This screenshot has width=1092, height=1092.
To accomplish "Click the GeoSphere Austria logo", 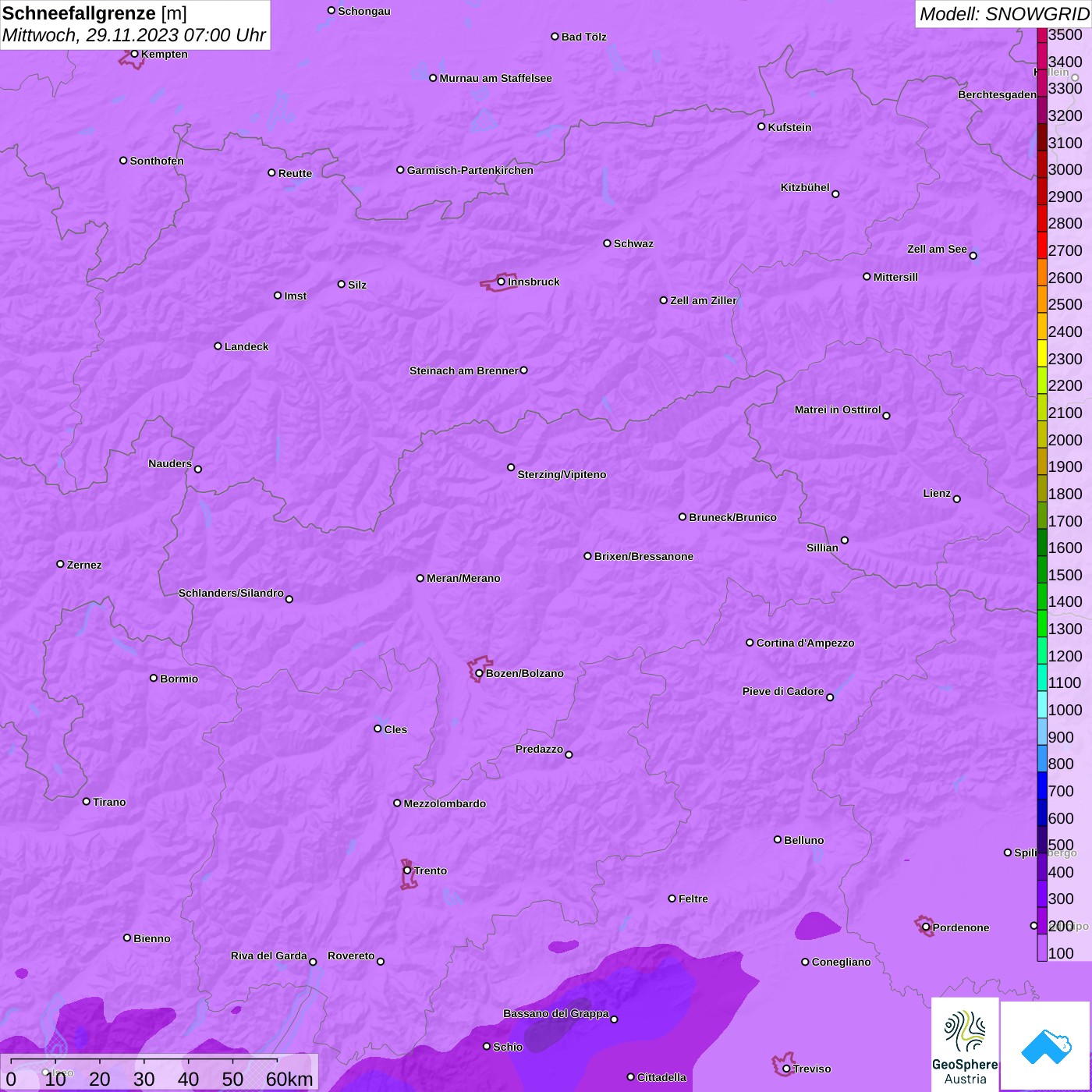I will pos(965,1046).
